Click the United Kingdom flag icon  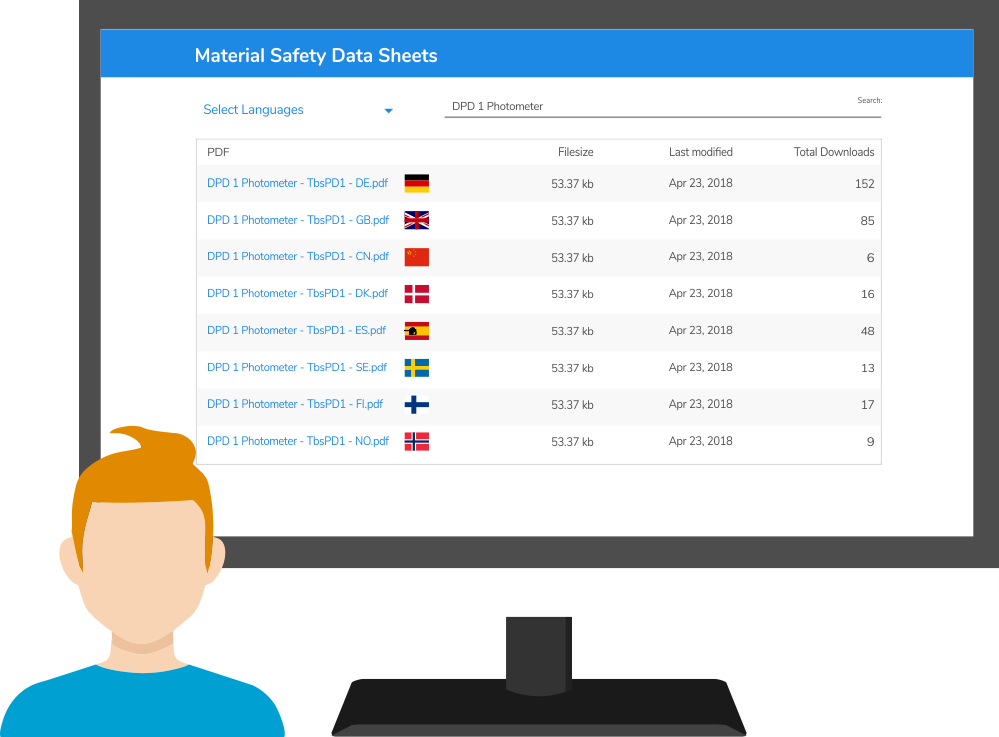pos(416,220)
